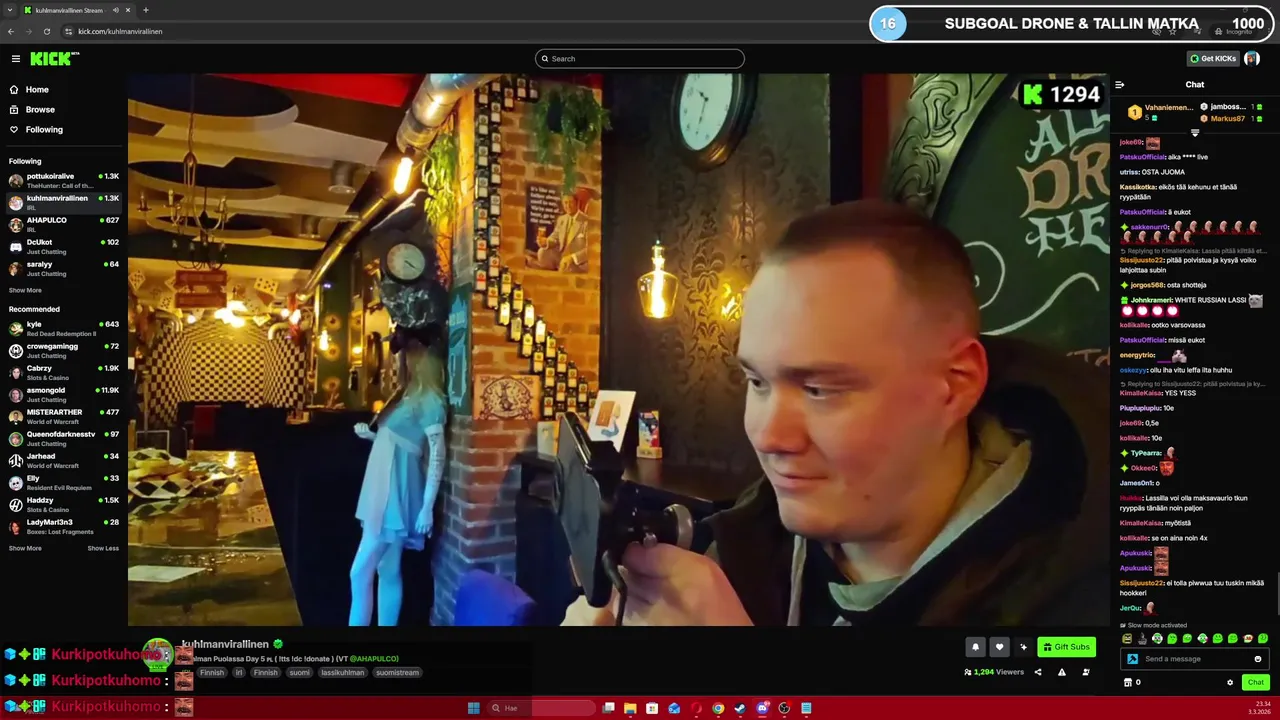
Task: Collapse list with Show Less
Action: 103,549
